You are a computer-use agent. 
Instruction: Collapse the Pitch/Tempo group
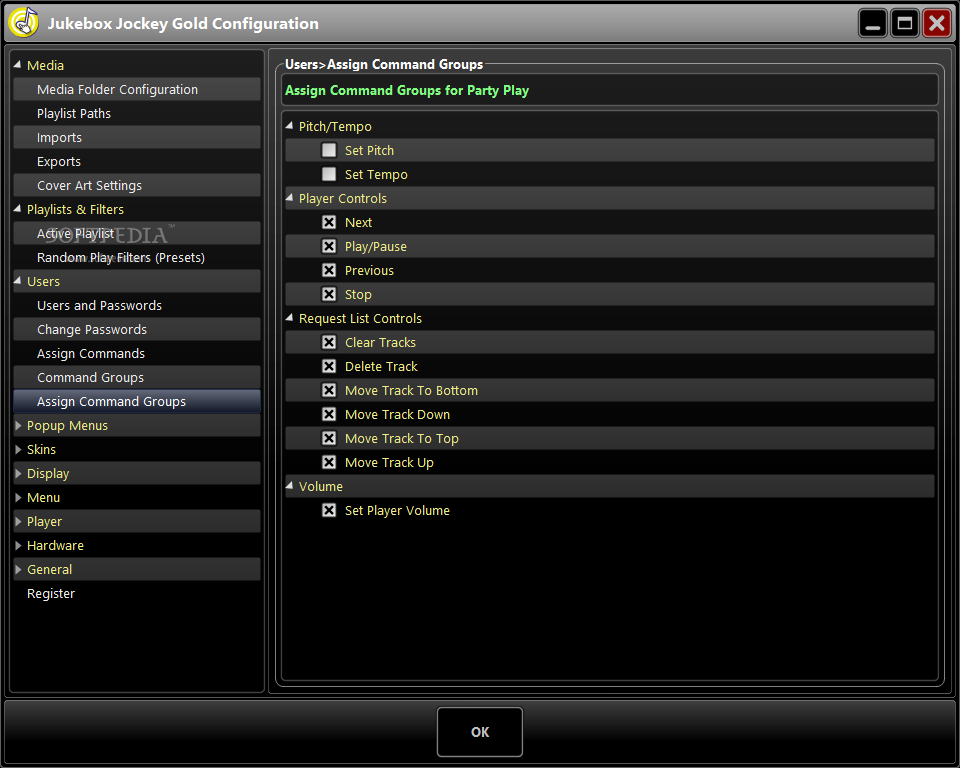pos(290,126)
